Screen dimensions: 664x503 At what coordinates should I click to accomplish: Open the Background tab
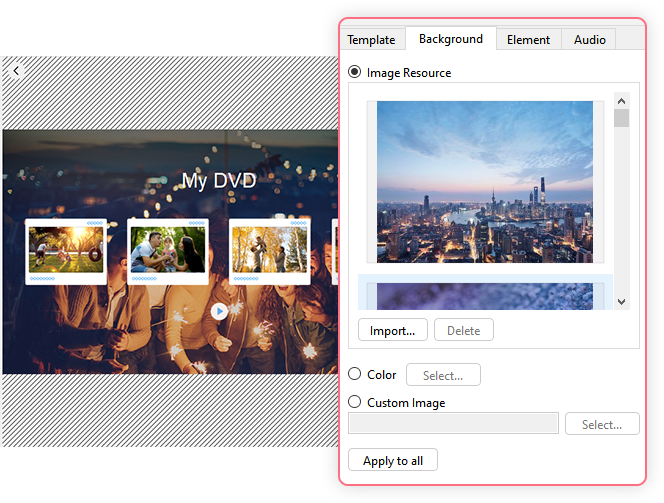[451, 39]
